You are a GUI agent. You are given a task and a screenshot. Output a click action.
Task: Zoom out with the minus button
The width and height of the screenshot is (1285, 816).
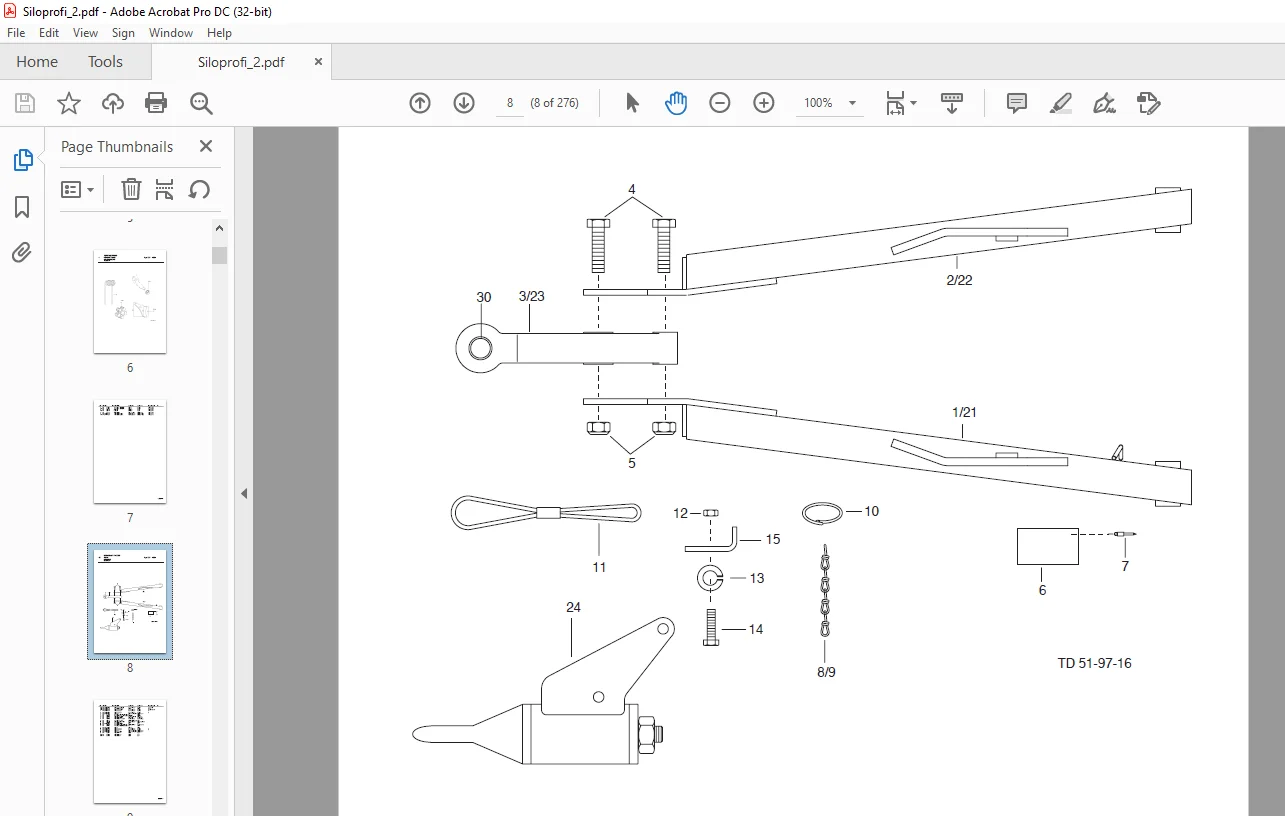(720, 103)
